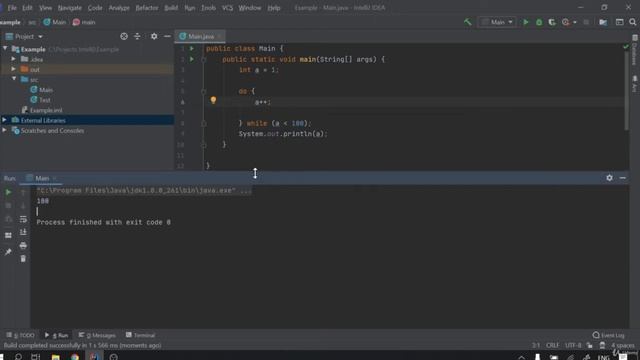
Task: Open the Tools menu
Action: point(208,8)
